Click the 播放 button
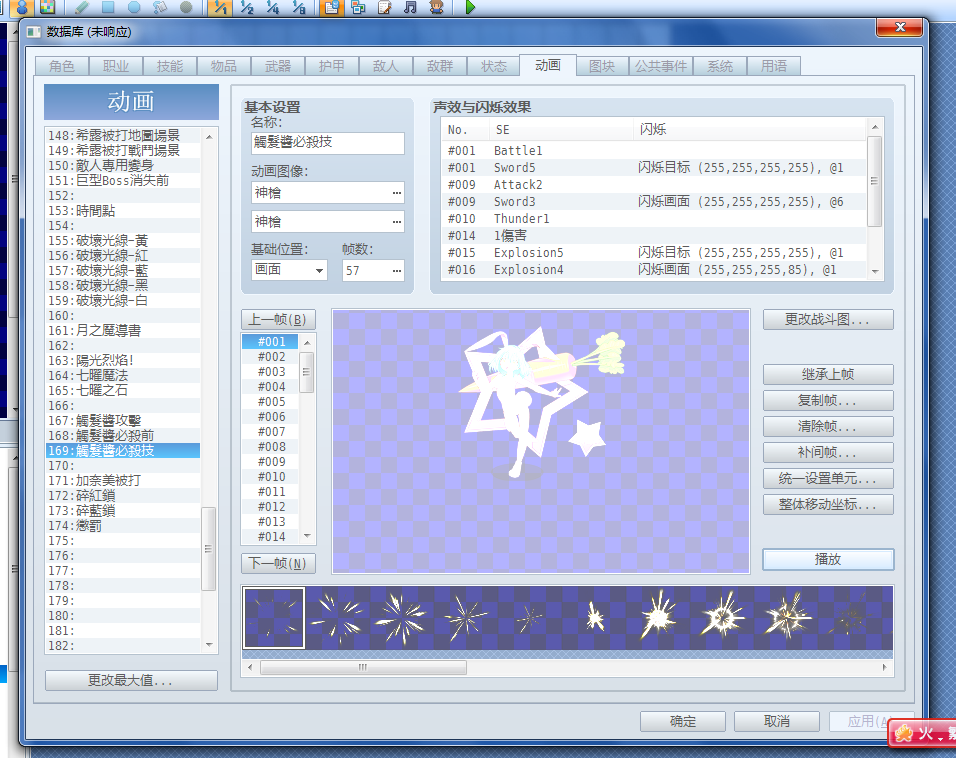This screenshot has width=956, height=758. pyautogui.click(x=828, y=559)
